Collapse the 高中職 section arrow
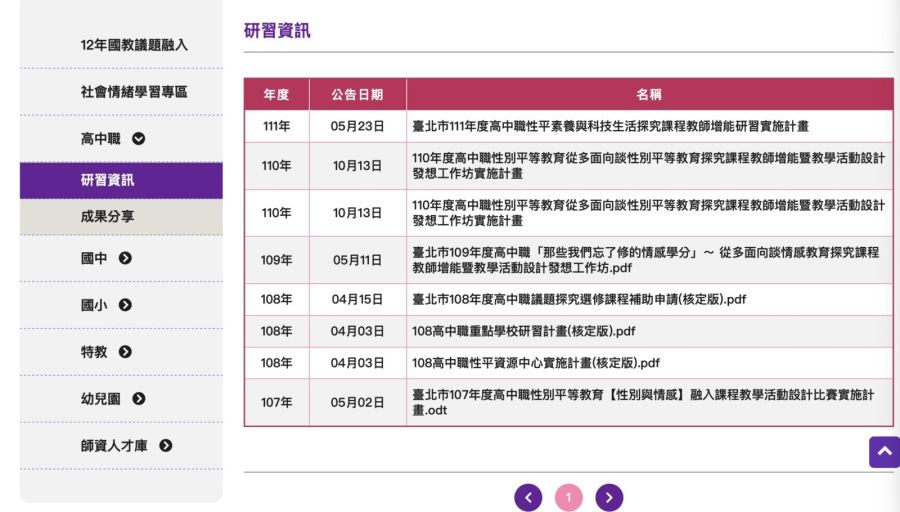 [x=138, y=139]
